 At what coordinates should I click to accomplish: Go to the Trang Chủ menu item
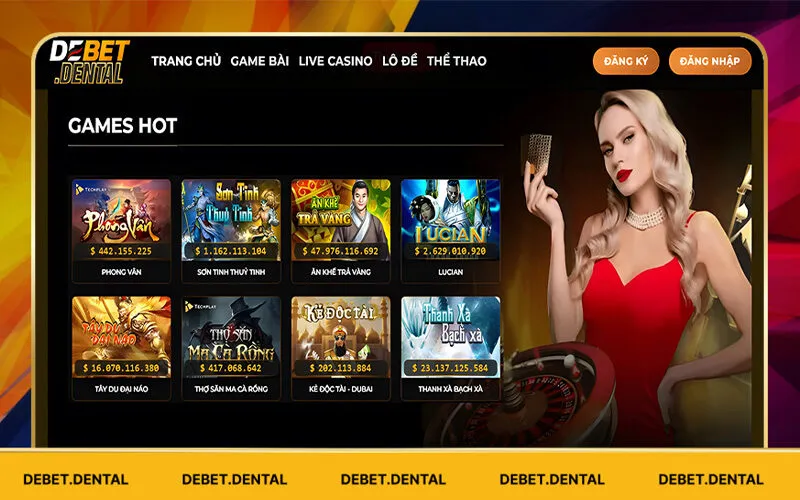click(186, 61)
